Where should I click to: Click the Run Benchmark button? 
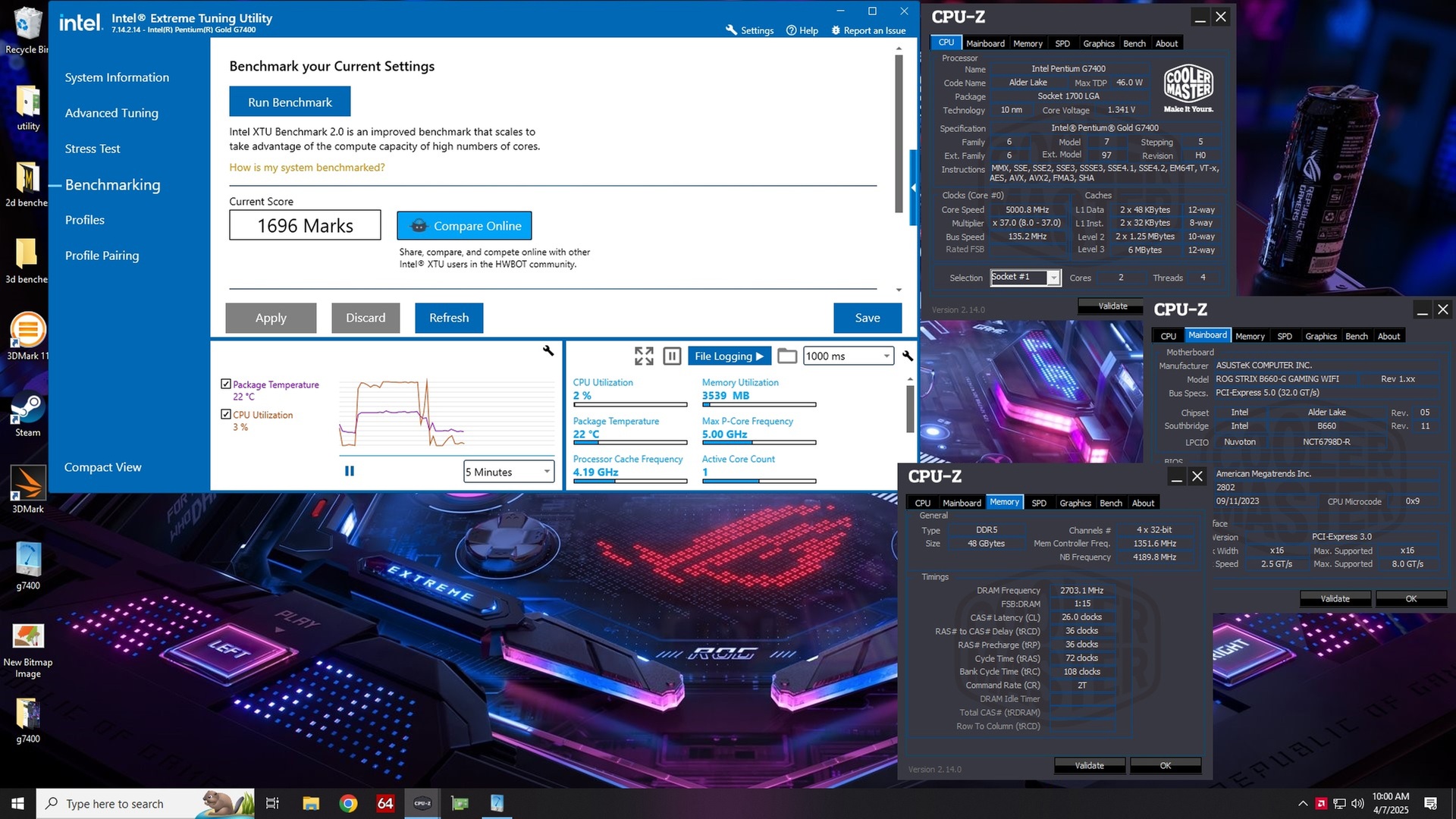click(x=290, y=102)
